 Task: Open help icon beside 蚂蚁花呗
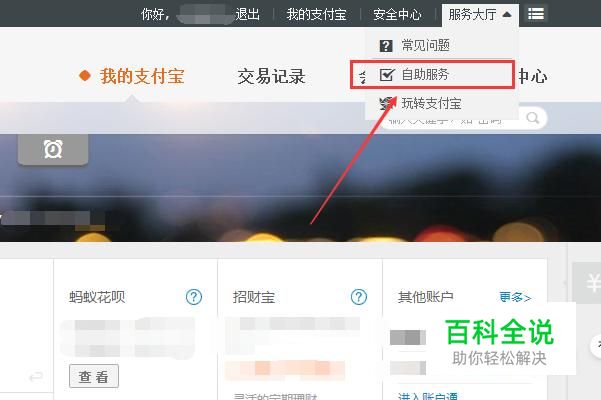coord(194,297)
